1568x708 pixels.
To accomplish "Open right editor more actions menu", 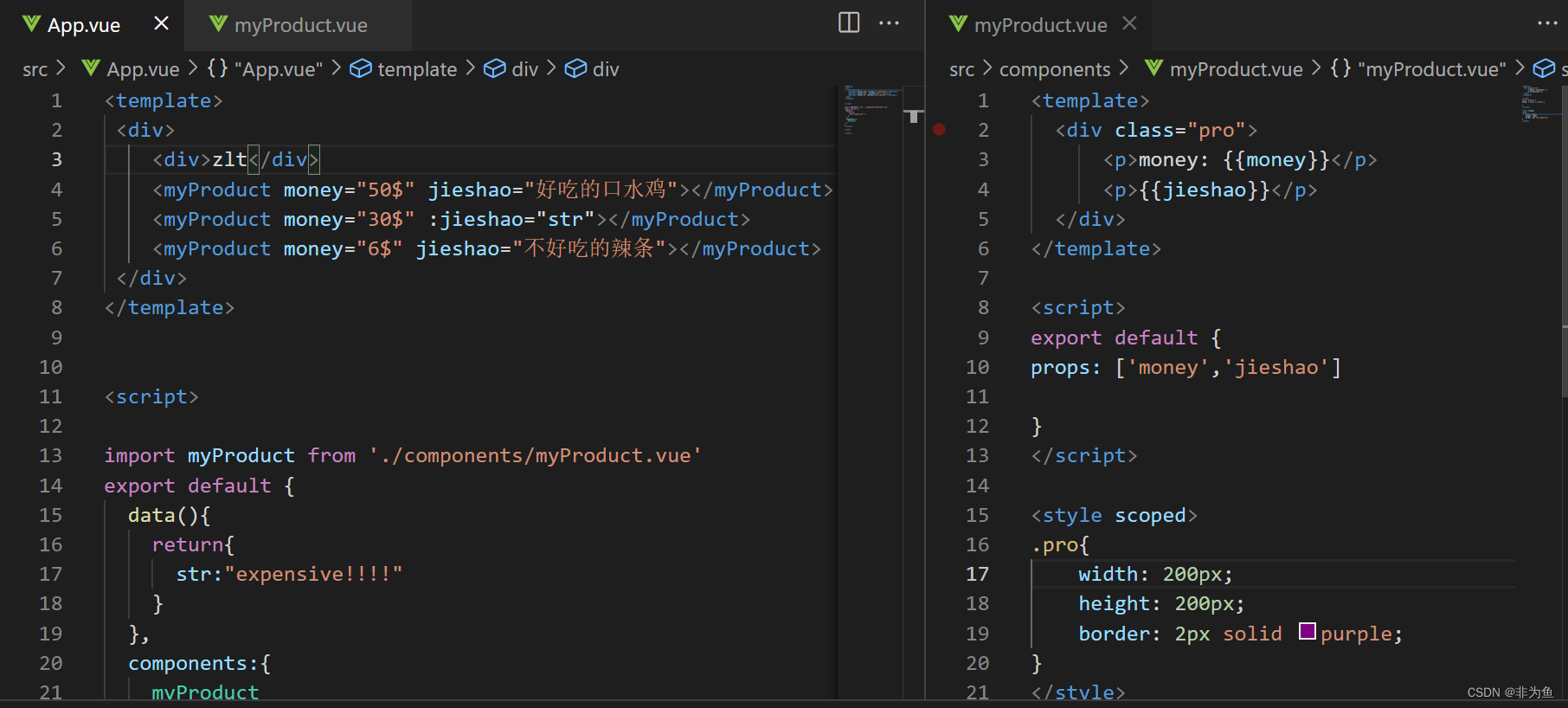I will [x=1548, y=23].
